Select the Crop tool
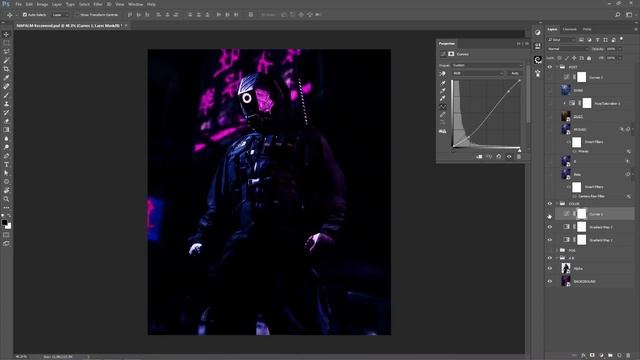The height and width of the screenshot is (360, 640). point(6,69)
